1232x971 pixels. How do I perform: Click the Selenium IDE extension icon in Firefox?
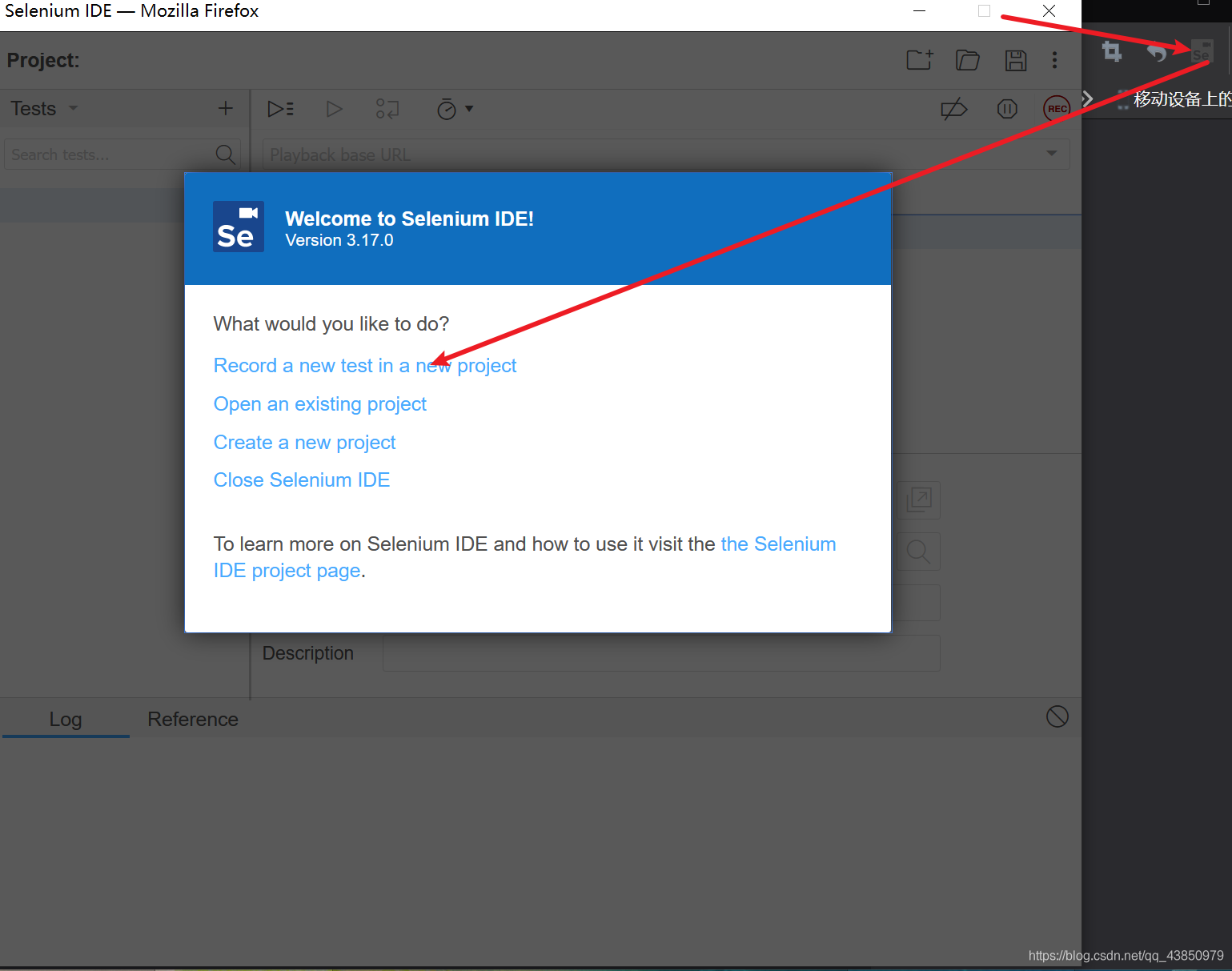pos(1202,52)
